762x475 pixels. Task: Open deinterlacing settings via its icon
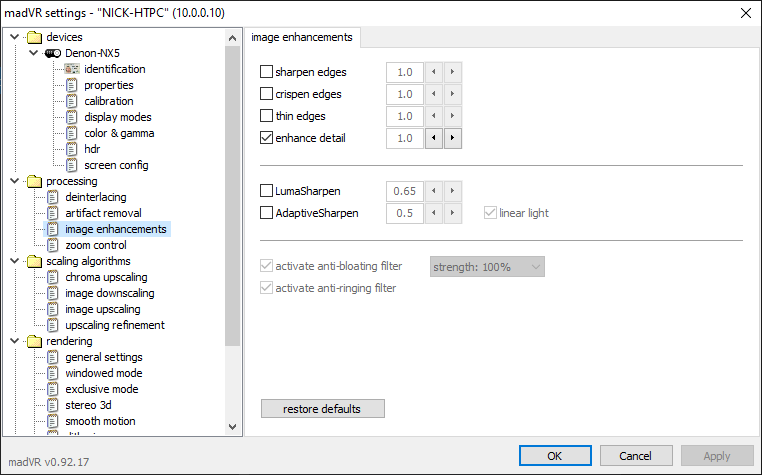point(53,197)
